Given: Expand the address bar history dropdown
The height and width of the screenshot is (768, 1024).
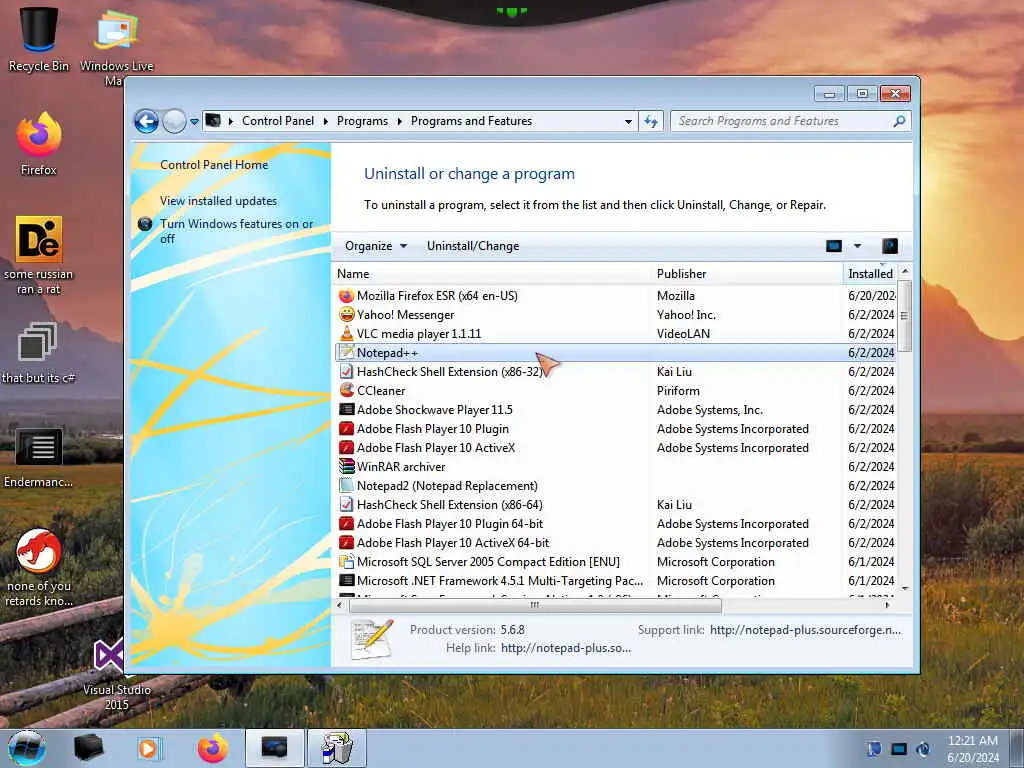Looking at the screenshot, I should click(628, 121).
